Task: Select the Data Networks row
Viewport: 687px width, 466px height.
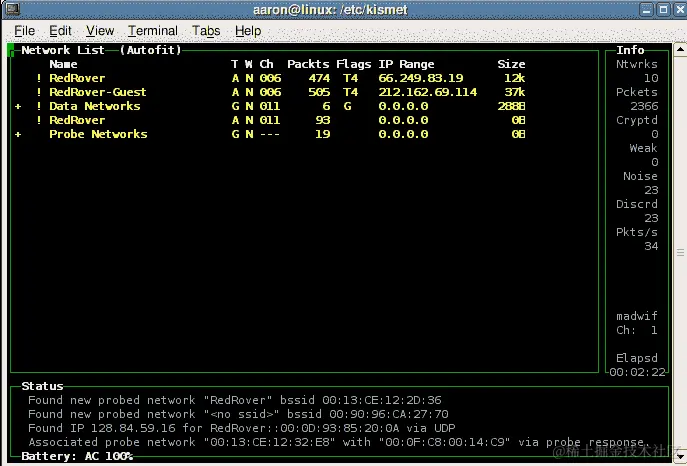Action: pos(272,106)
